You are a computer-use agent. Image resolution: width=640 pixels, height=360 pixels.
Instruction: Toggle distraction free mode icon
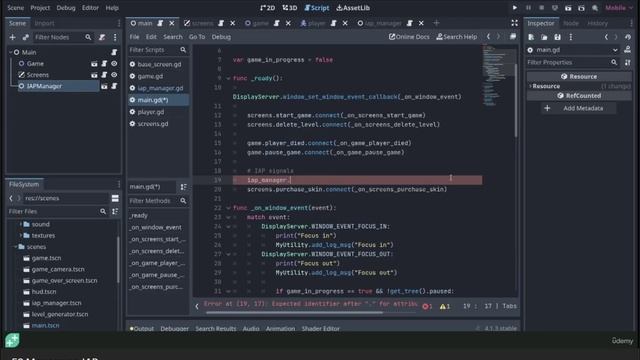tap(514, 23)
